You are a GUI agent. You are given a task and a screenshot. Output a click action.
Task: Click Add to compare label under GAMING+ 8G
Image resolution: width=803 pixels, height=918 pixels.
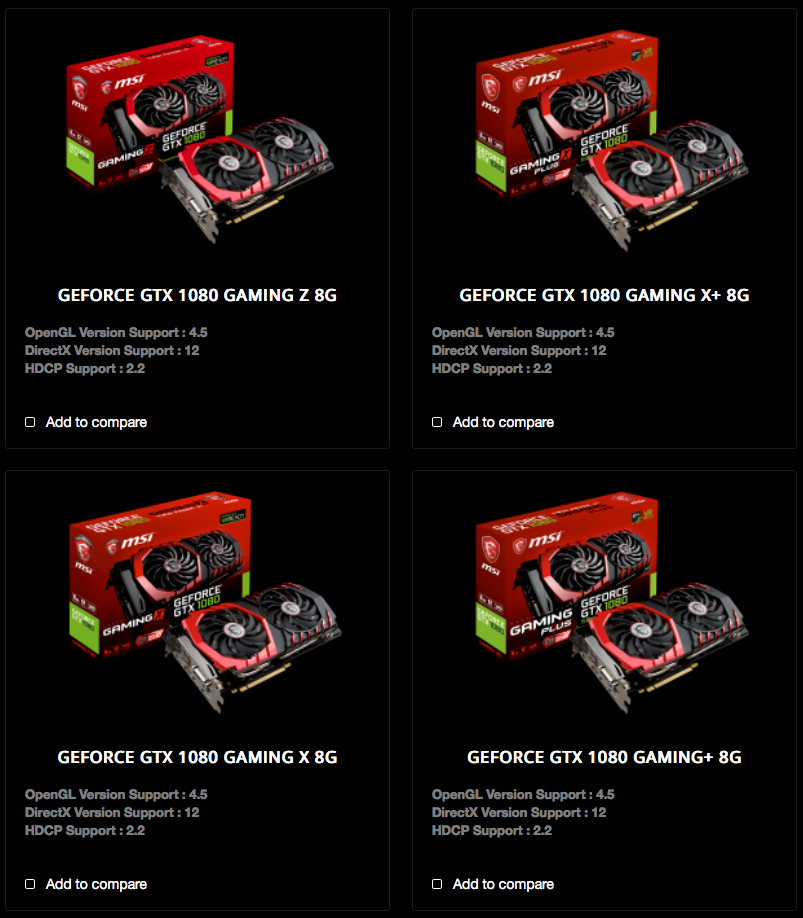(x=503, y=884)
